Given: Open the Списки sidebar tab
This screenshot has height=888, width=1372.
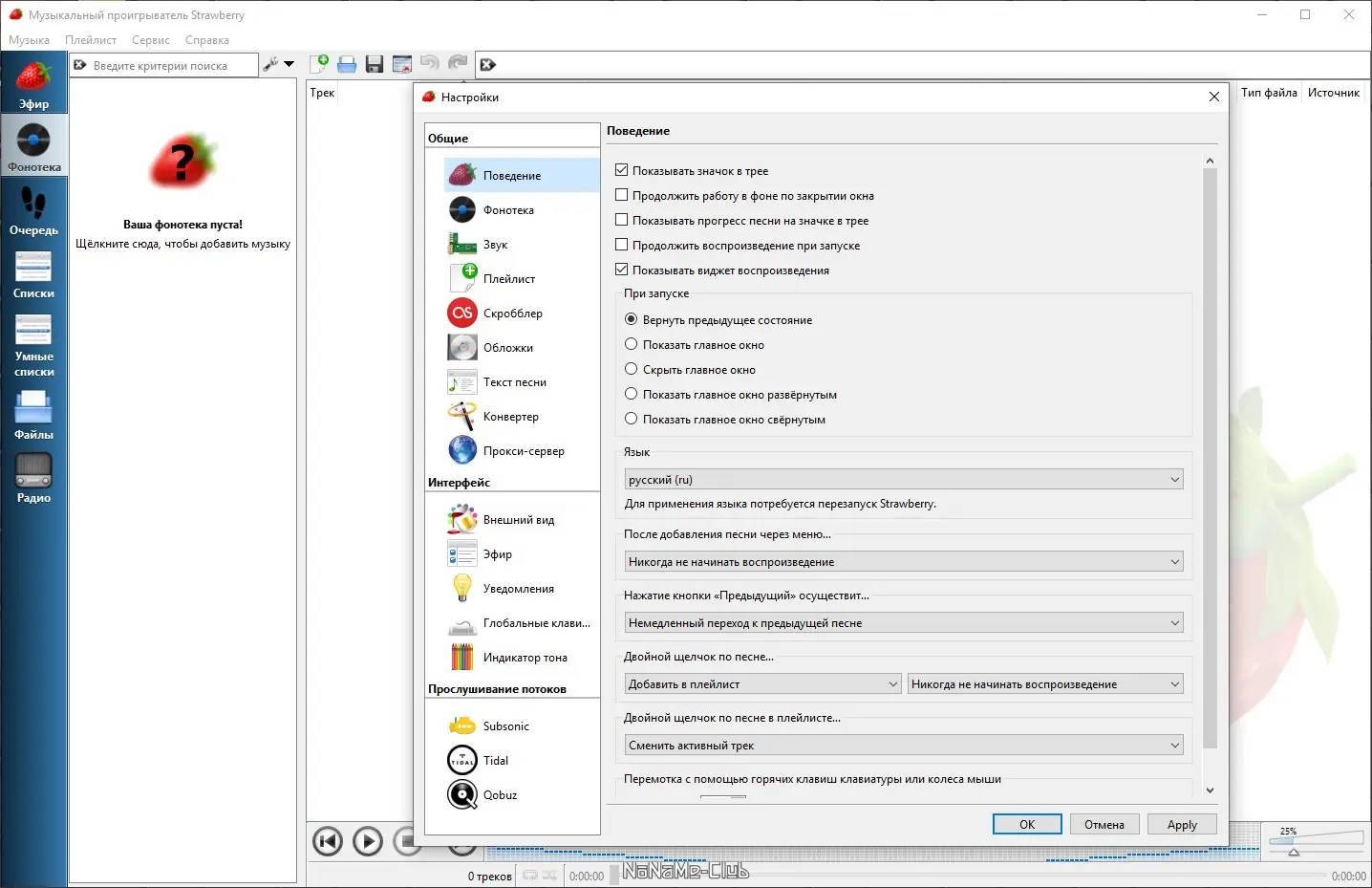Looking at the screenshot, I should [x=33, y=272].
